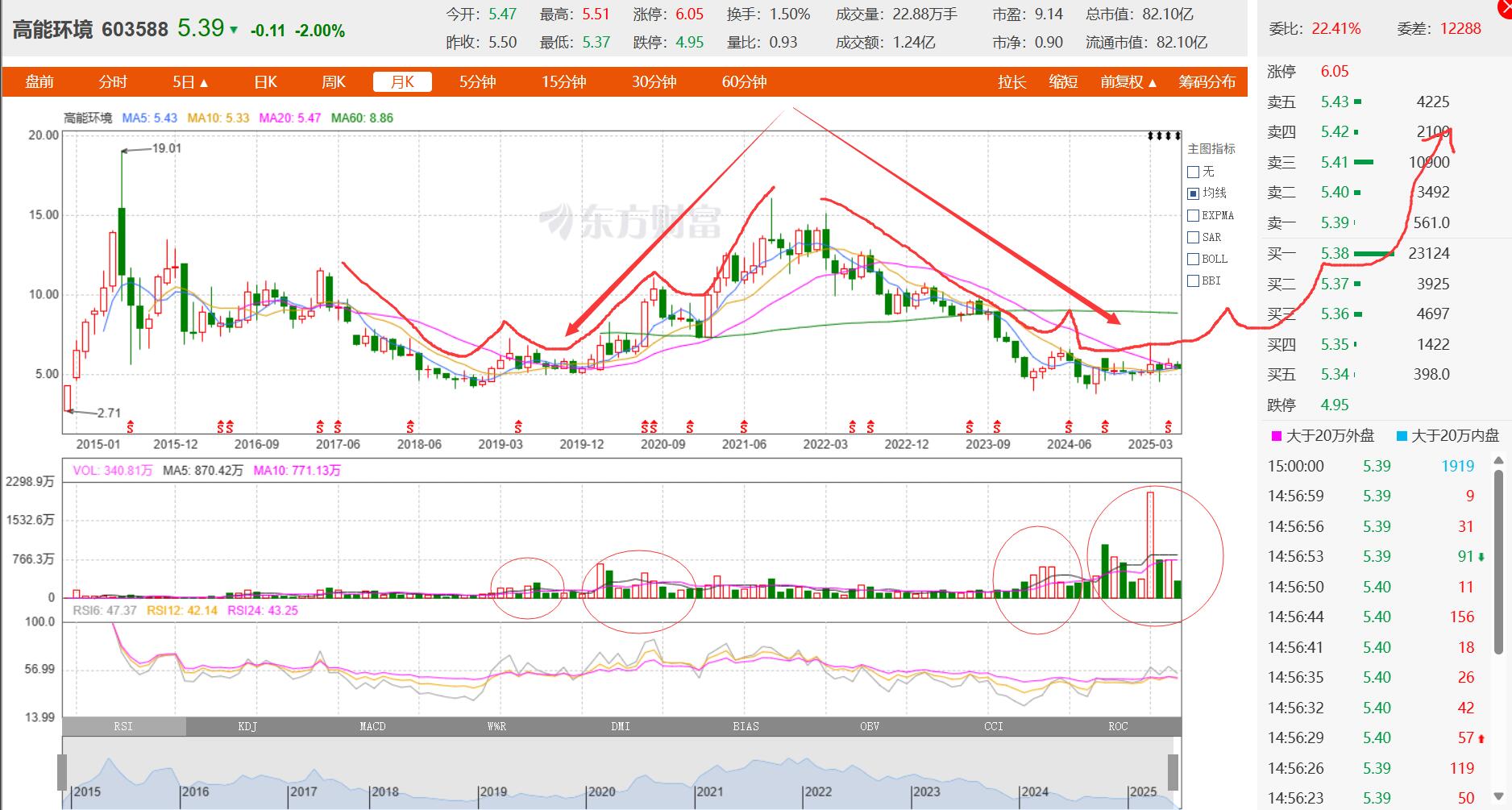Click the first up-down arrow icon at the chart corner
1512x810 pixels.
(1152, 135)
